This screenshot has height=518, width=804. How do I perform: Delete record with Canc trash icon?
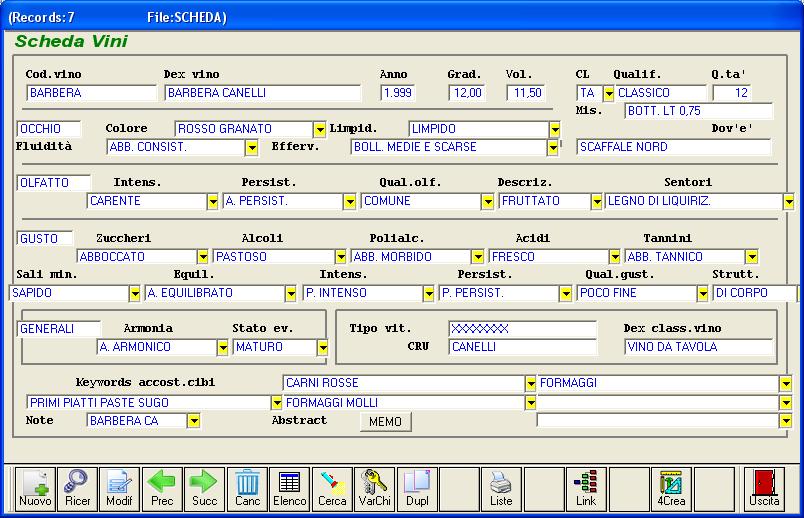[x=247, y=489]
